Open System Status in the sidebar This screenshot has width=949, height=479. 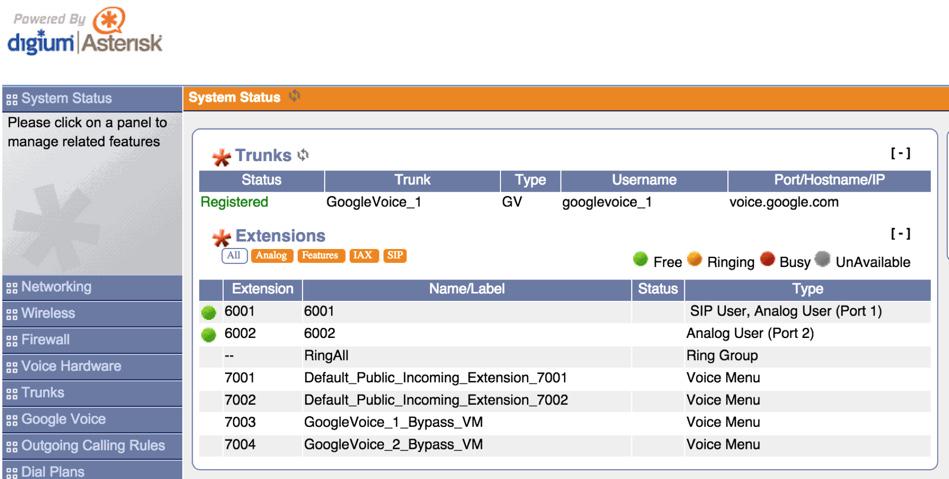click(92, 99)
